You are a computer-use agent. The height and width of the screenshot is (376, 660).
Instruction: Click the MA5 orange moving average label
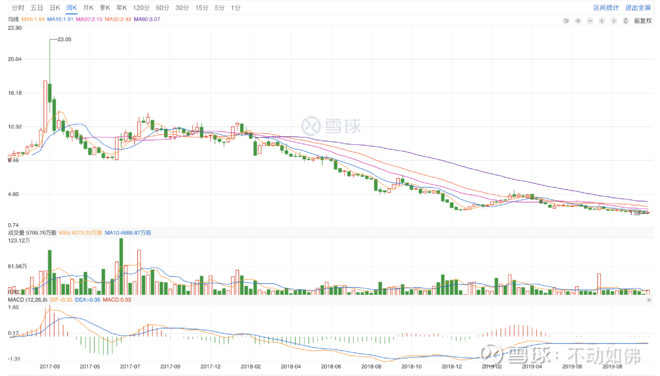click(33, 19)
